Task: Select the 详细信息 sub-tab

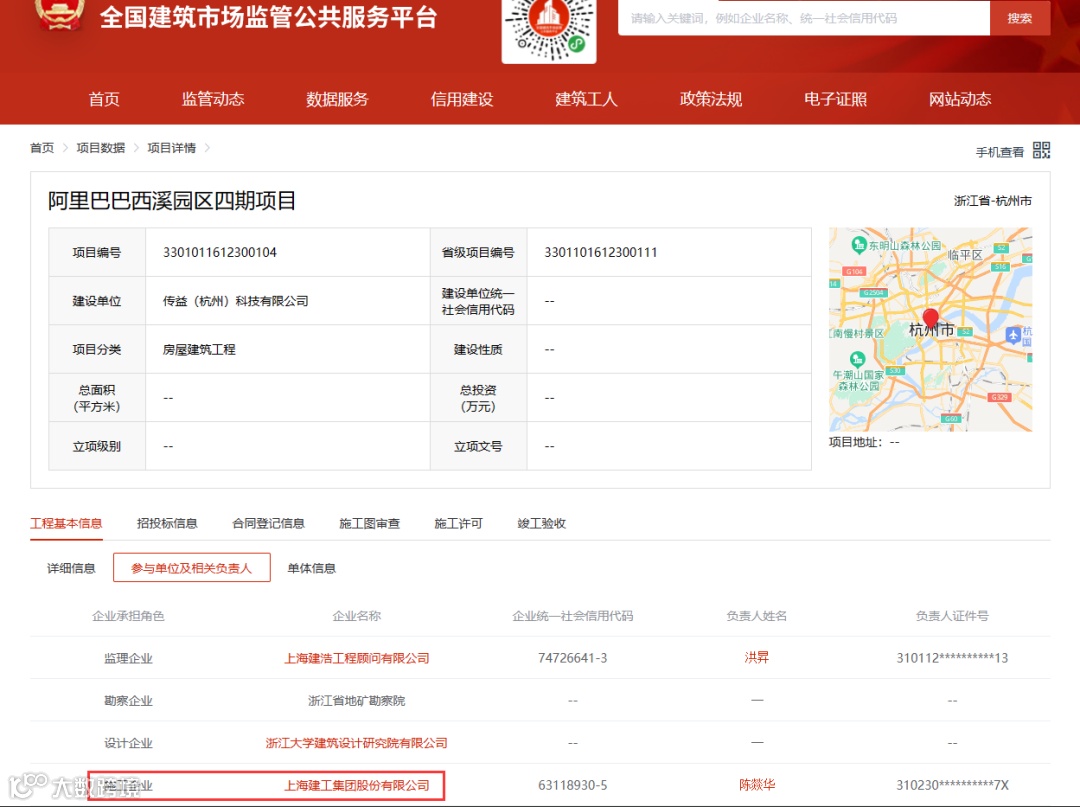Action: (x=71, y=568)
